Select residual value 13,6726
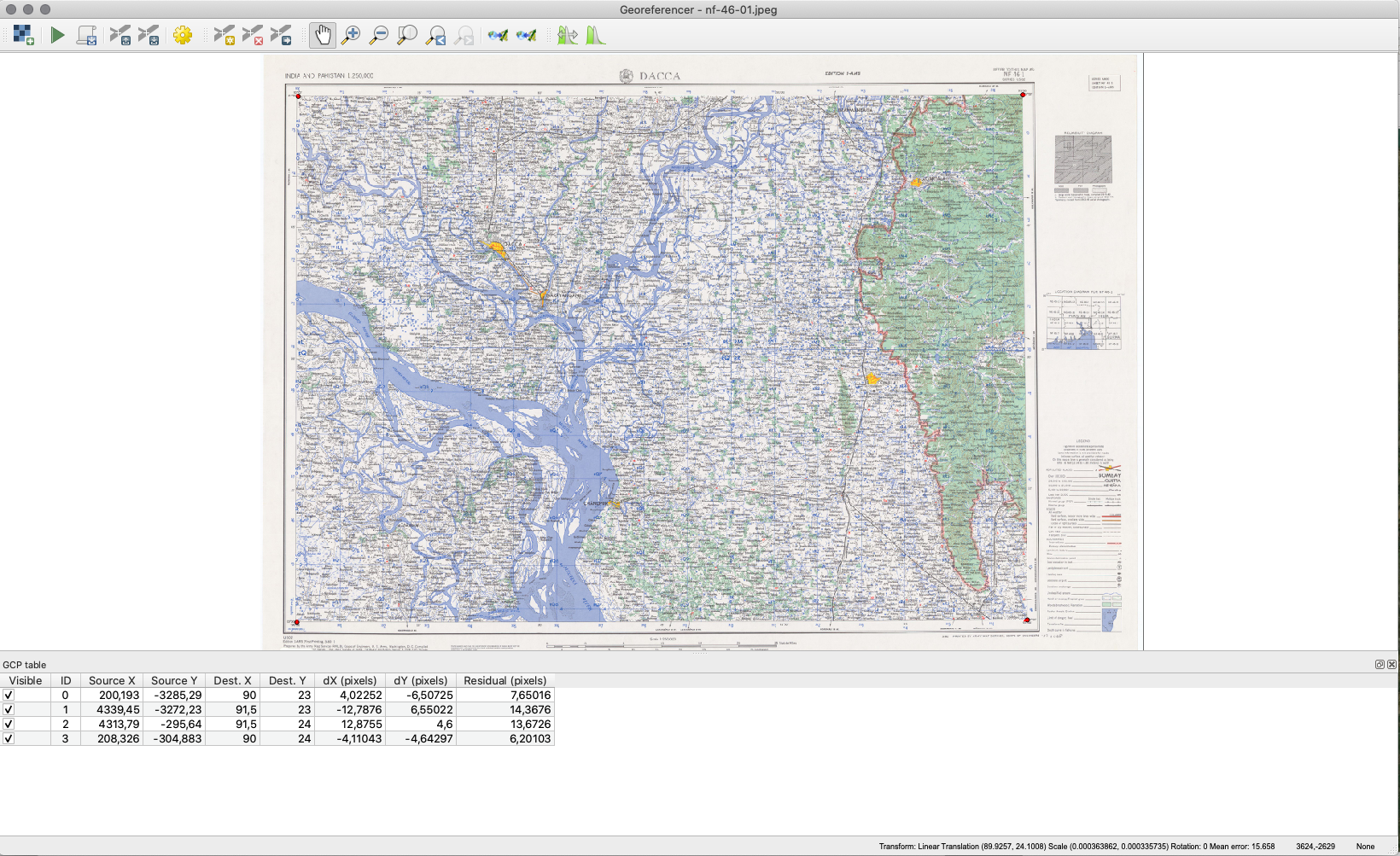 point(505,724)
